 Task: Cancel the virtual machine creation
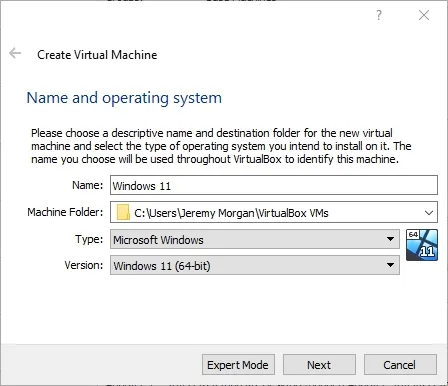[x=400, y=365]
